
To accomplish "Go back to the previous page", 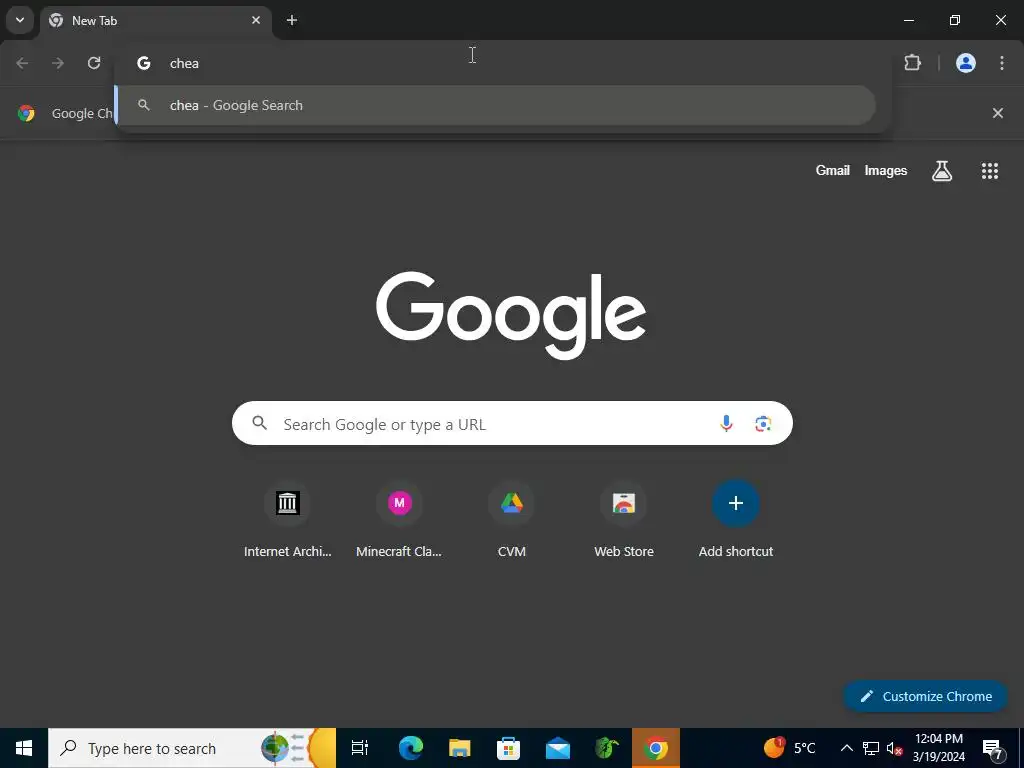I will (22, 63).
